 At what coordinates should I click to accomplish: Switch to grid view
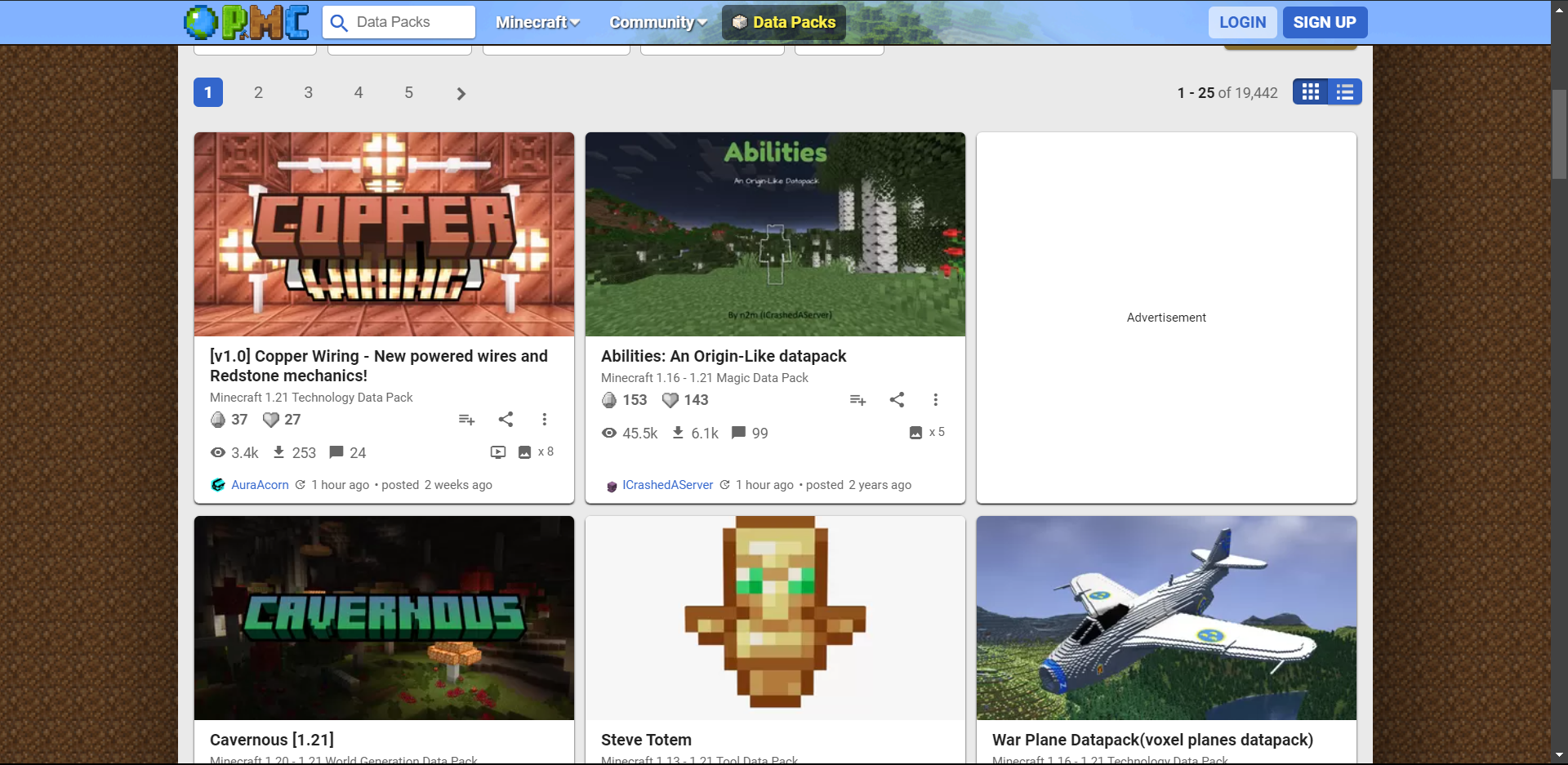[1310, 92]
